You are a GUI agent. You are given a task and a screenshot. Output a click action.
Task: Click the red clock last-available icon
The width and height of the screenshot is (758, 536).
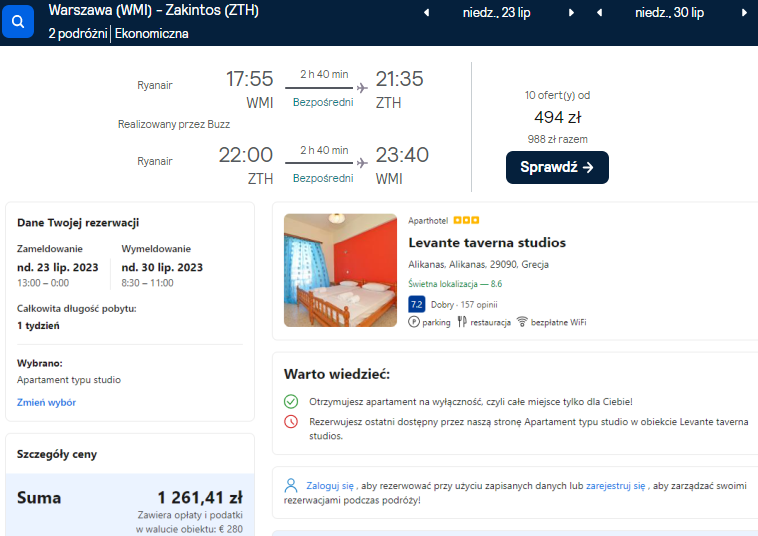[x=291, y=421]
